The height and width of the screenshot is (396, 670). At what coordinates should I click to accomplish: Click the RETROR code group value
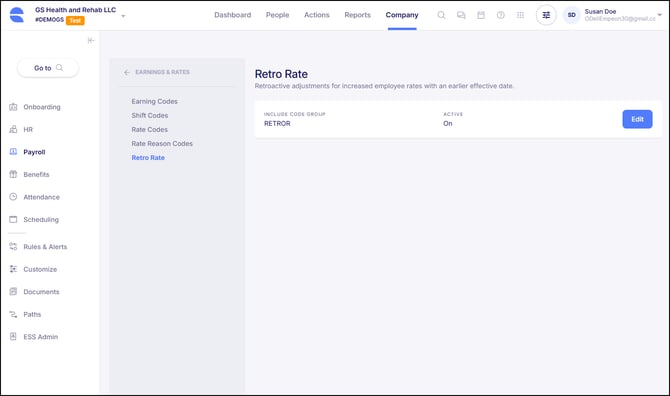click(x=277, y=123)
